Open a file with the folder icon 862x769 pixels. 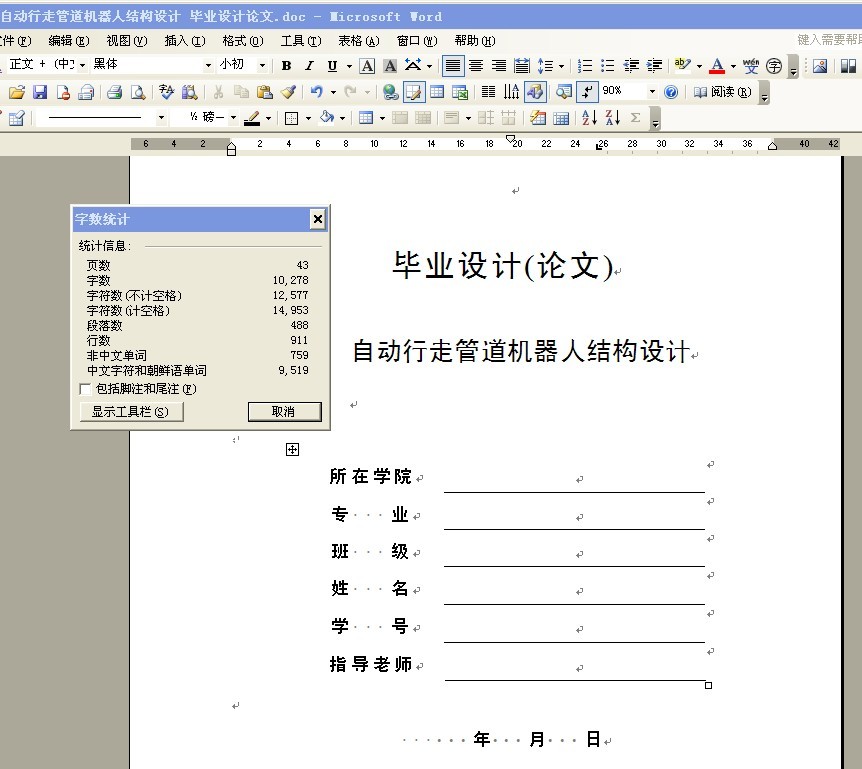[17, 92]
